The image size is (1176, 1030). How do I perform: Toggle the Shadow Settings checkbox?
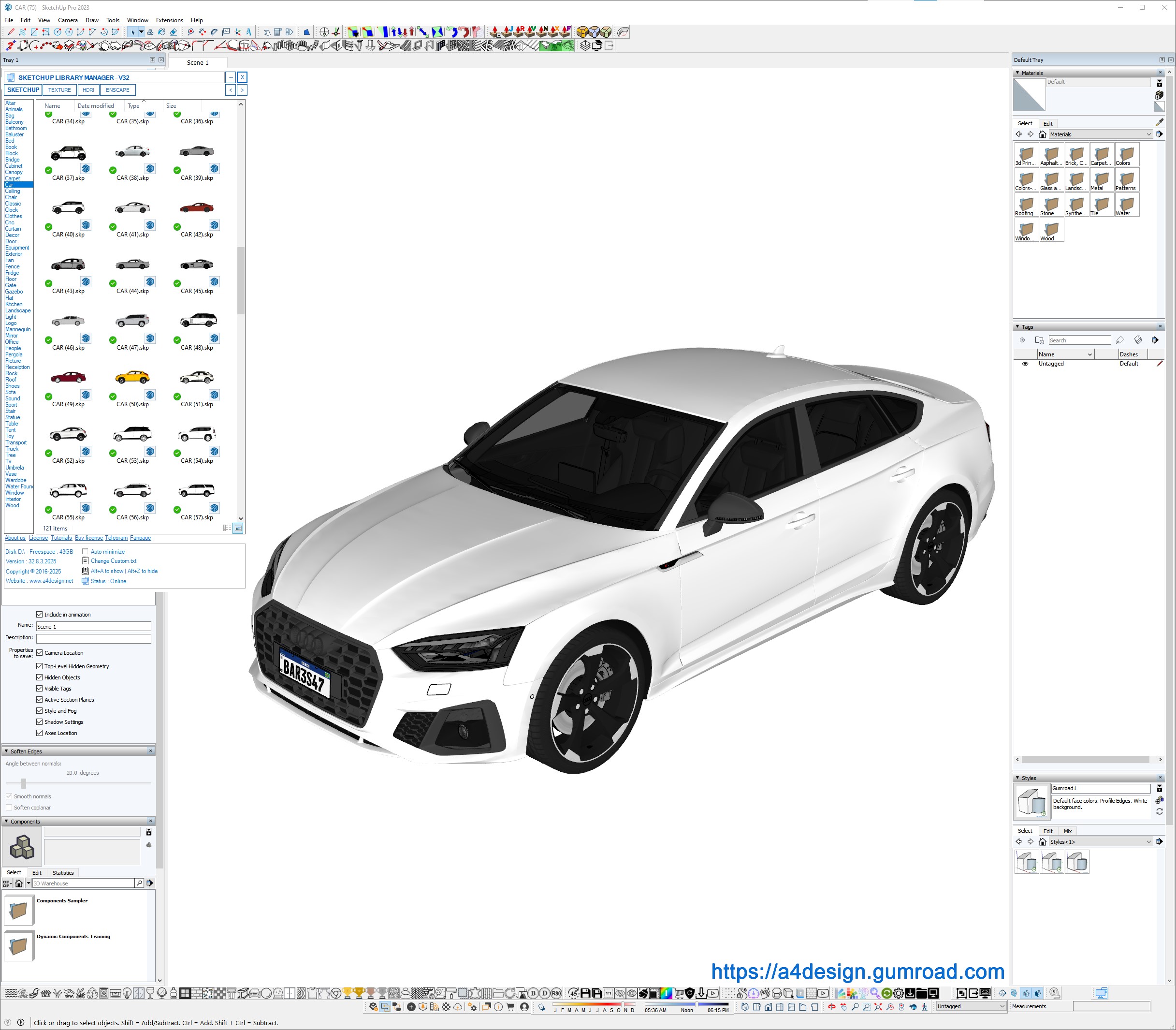coord(40,722)
